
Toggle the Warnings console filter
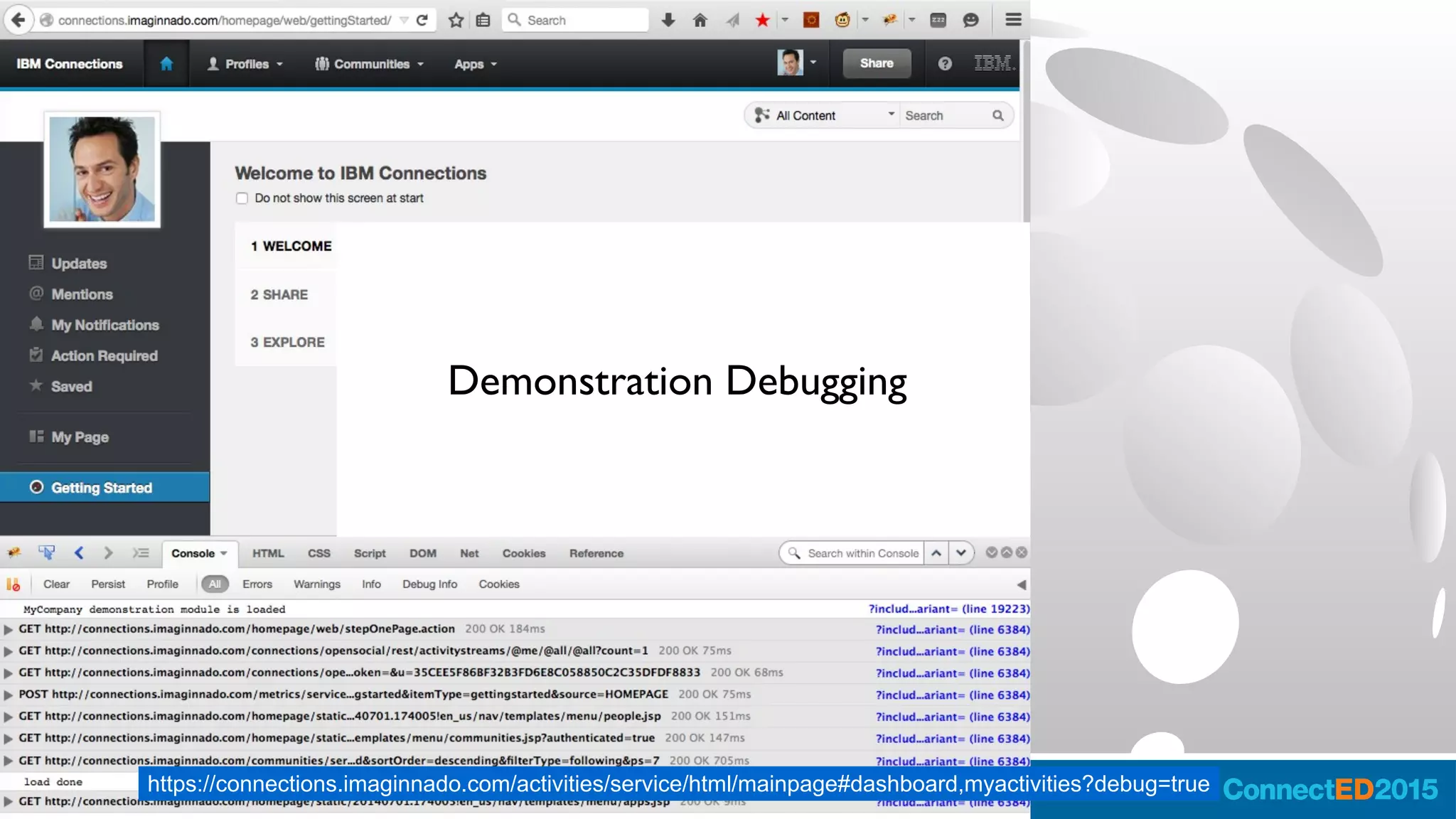click(x=317, y=584)
